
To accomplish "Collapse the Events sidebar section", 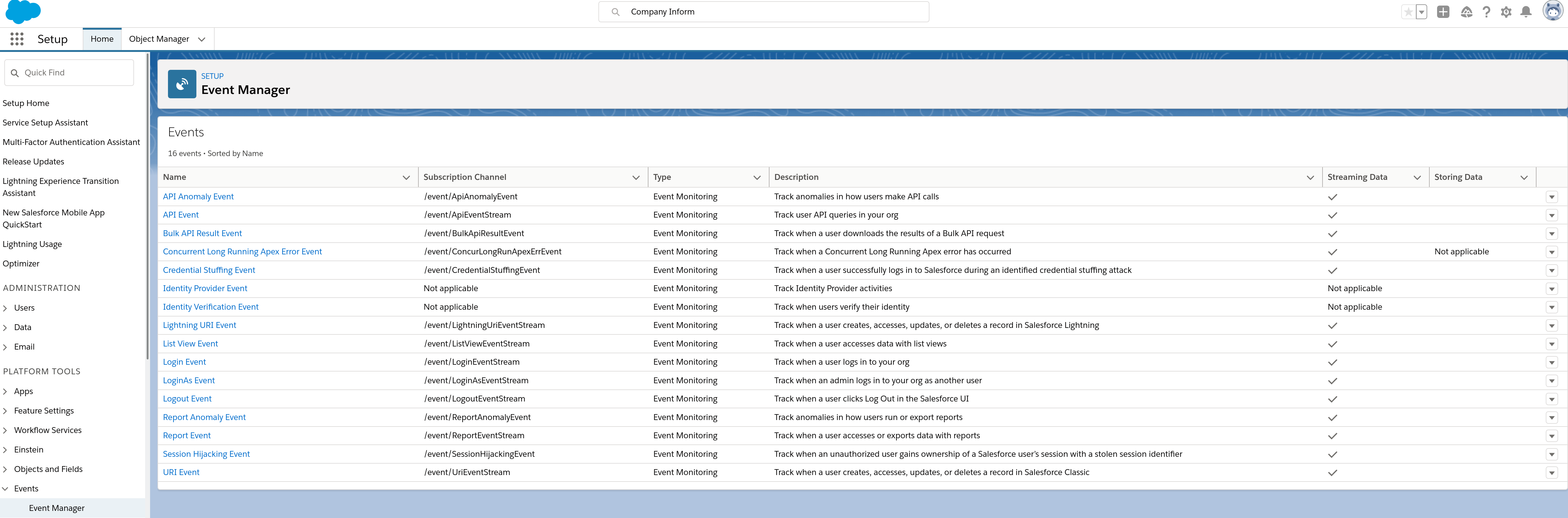I will (5, 489).
